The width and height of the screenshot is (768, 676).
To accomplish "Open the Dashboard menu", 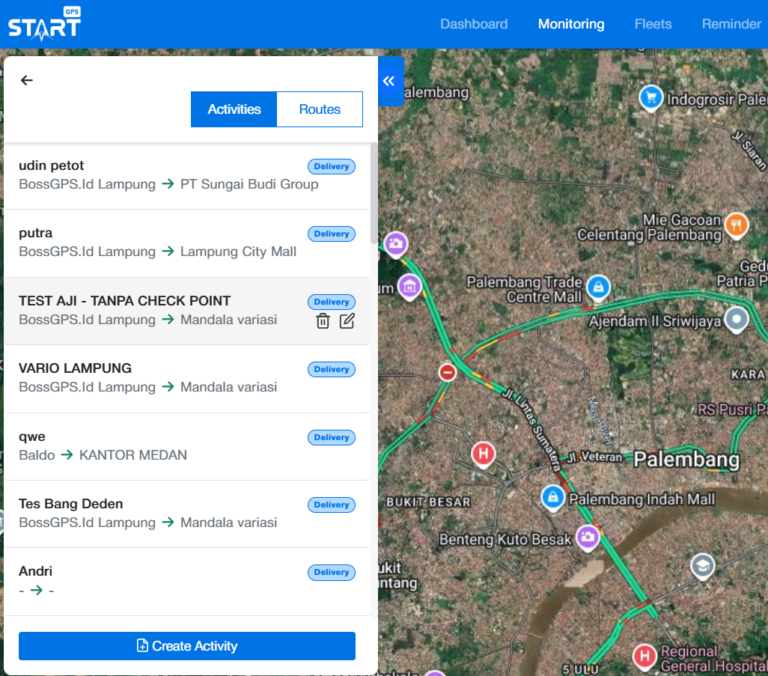I will 474,24.
